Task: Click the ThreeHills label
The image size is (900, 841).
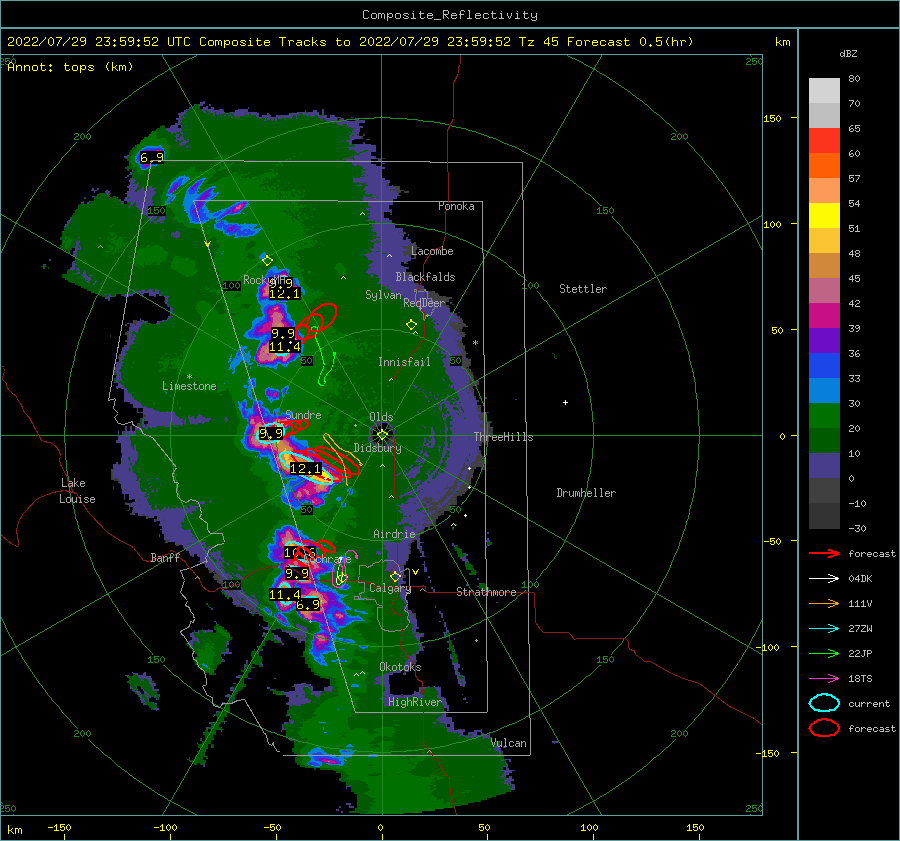Action: tap(503, 437)
